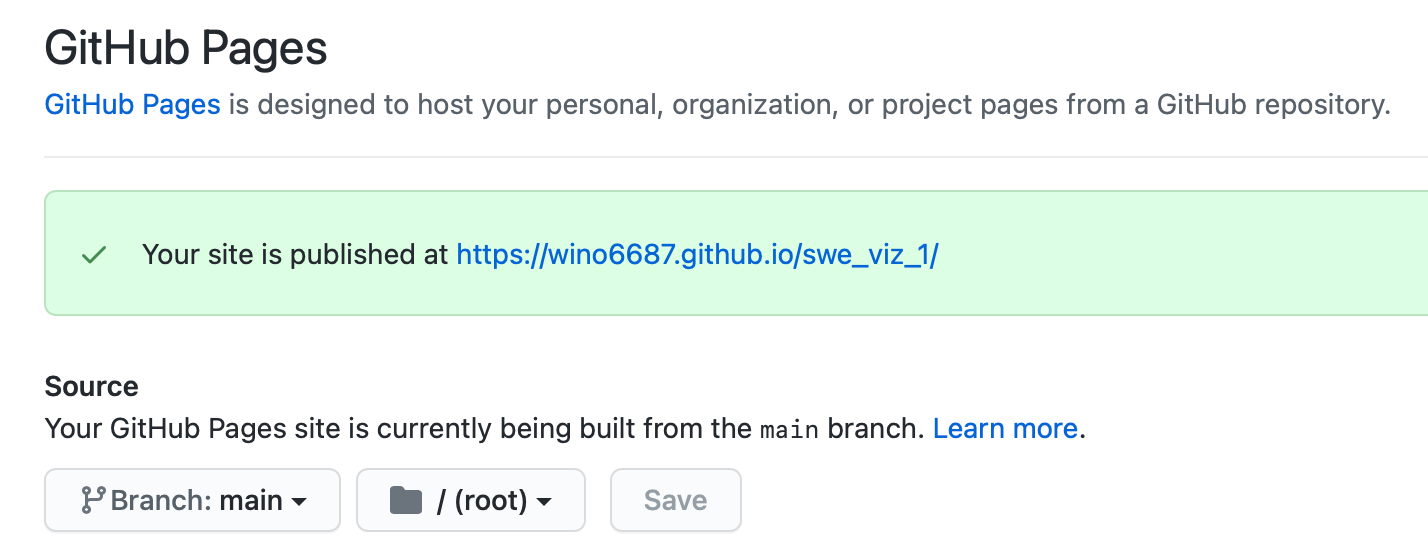Image resolution: width=1428 pixels, height=554 pixels.
Task: Click the "Your site is published at" text
Action: (x=295, y=255)
